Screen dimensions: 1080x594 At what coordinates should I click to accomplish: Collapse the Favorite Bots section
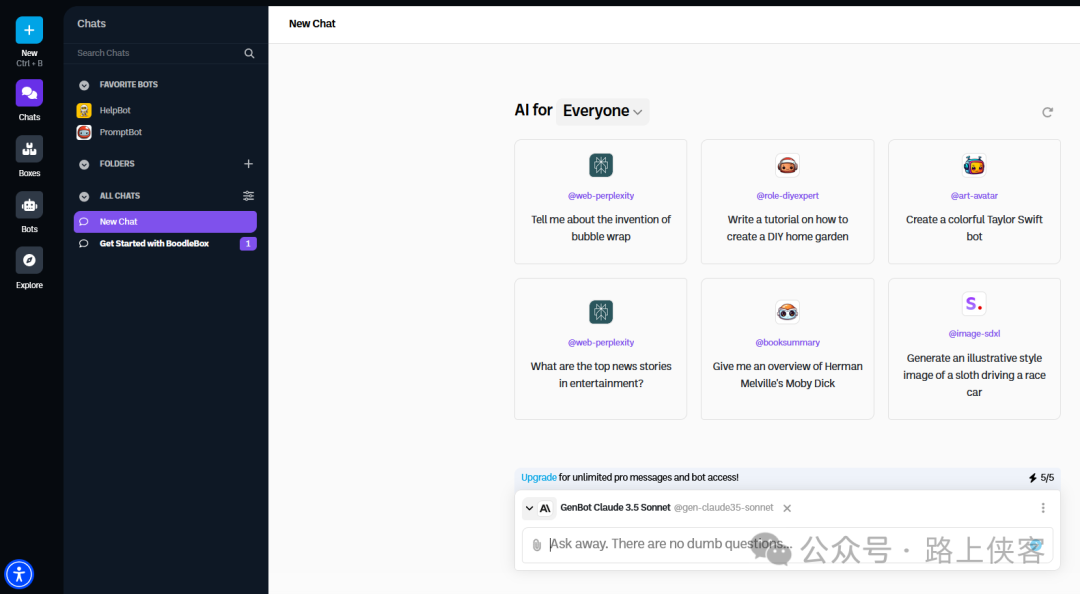(x=84, y=85)
